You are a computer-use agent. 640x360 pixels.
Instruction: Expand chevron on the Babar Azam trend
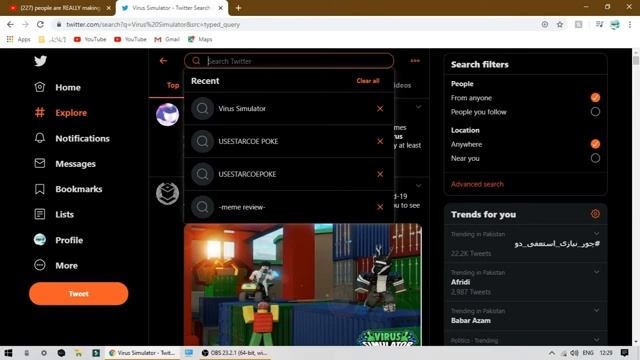coord(596,311)
